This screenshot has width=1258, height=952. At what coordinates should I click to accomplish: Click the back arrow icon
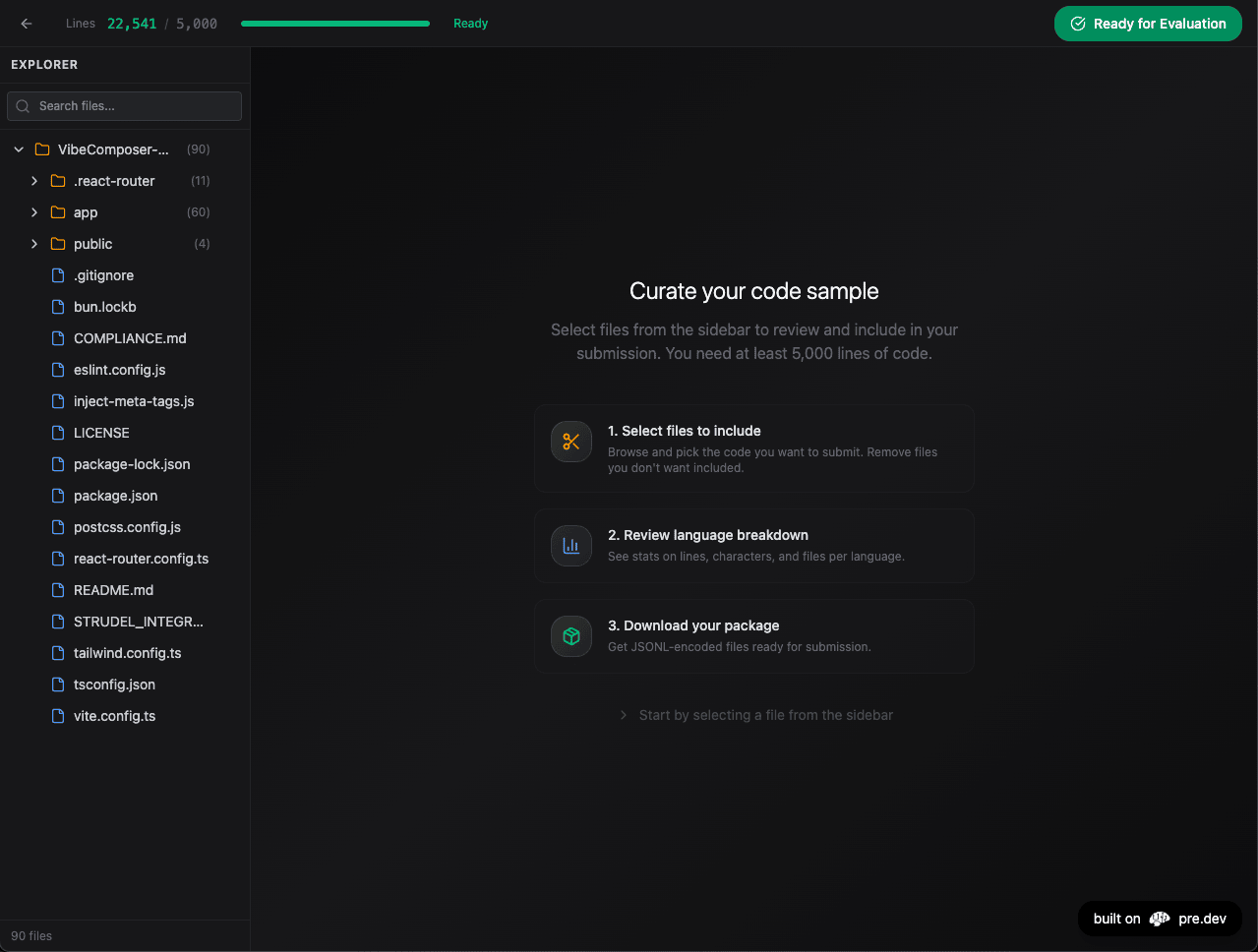tap(27, 24)
